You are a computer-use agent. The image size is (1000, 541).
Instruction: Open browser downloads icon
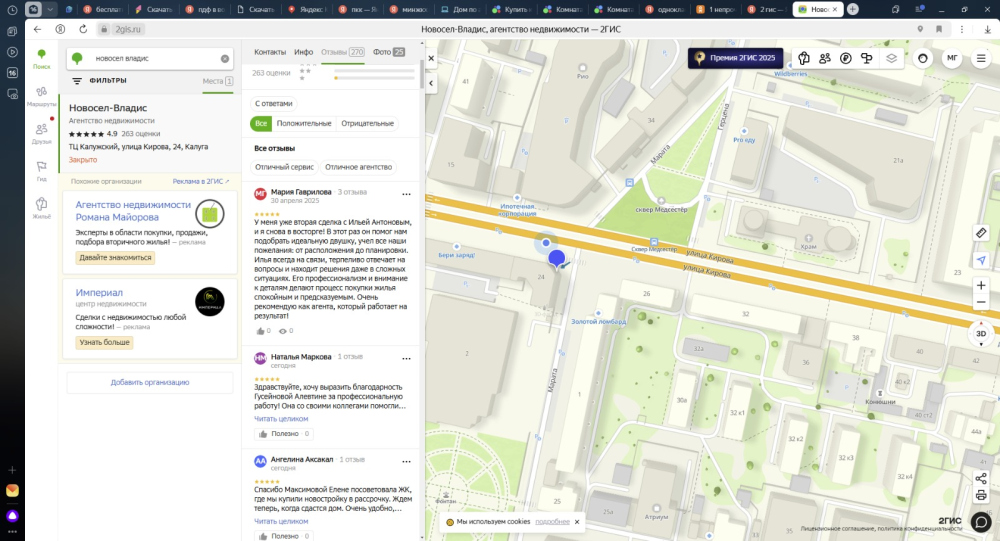pos(987,29)
